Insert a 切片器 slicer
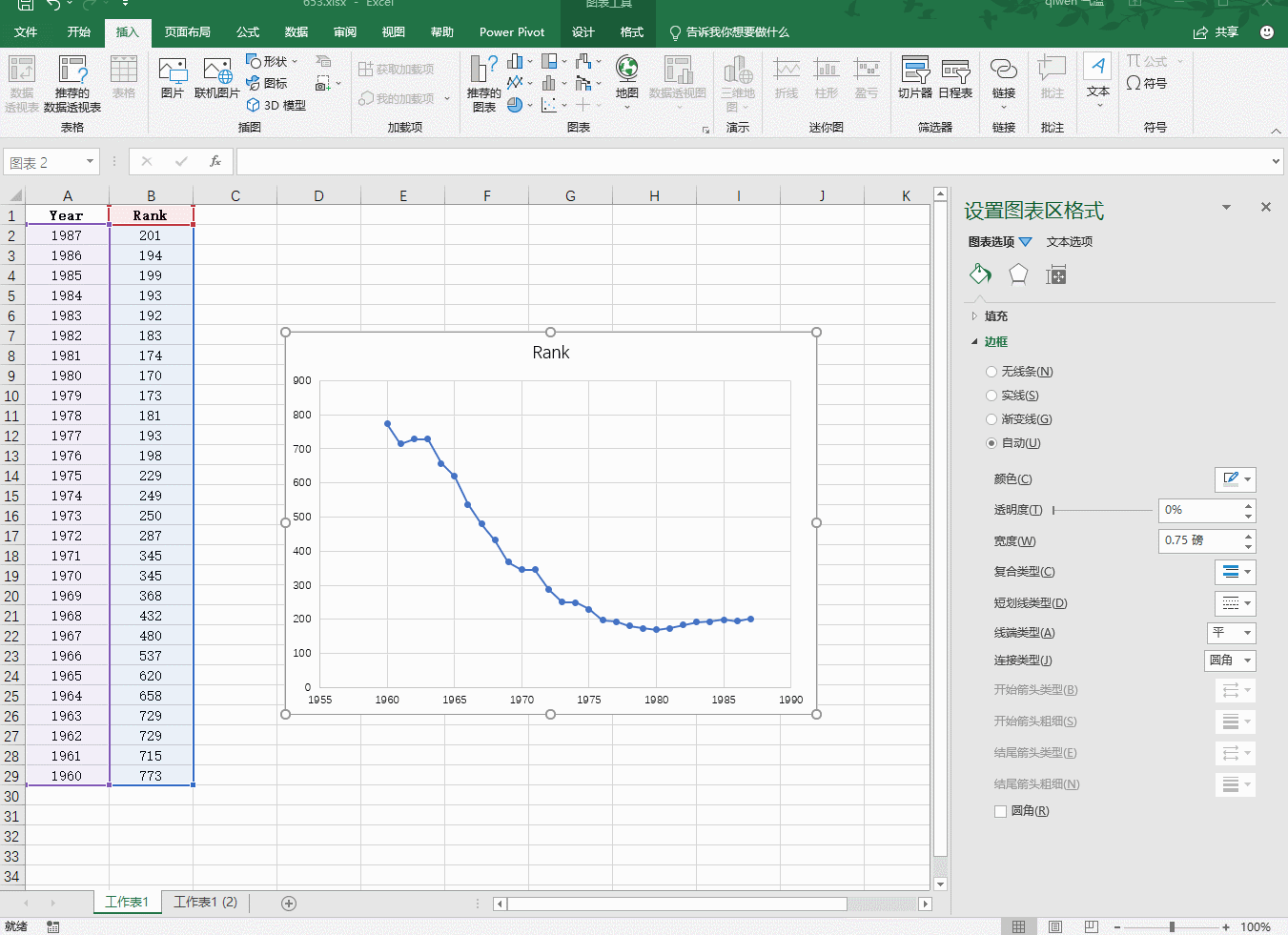The height and width of the screenshot is (935, 1288). coord(914,82)
